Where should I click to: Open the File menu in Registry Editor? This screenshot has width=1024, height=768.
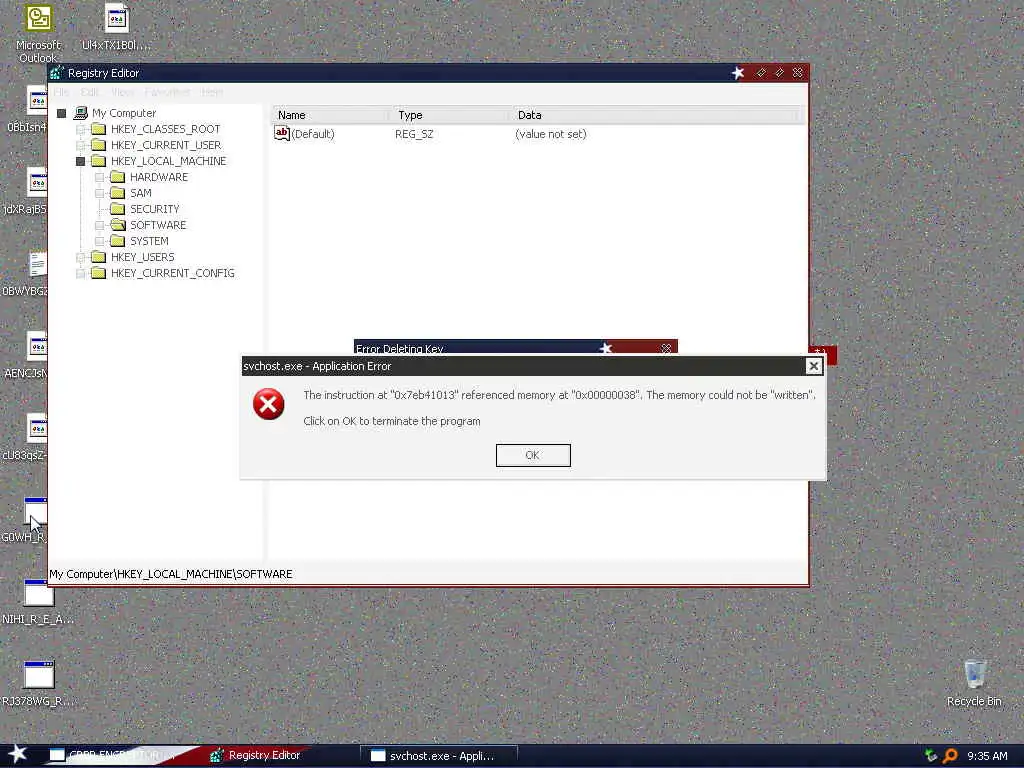tap(61, 92)
